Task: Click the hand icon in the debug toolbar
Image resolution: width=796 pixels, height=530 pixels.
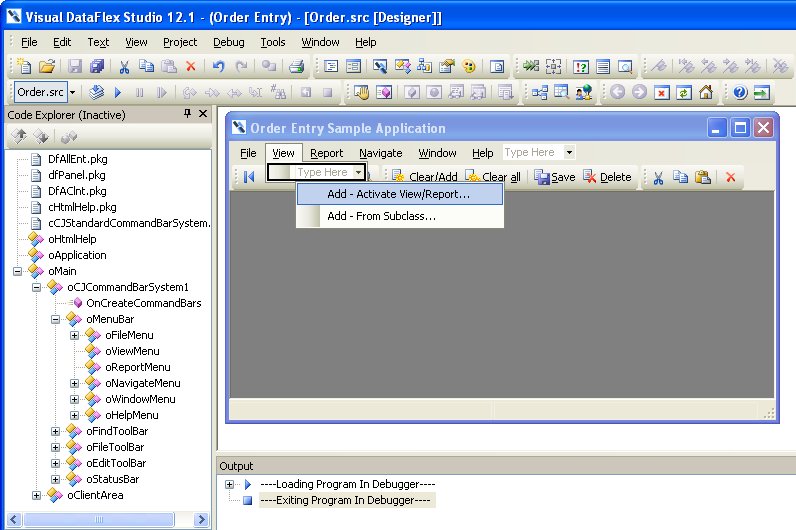Action: (x=361, y=92)
